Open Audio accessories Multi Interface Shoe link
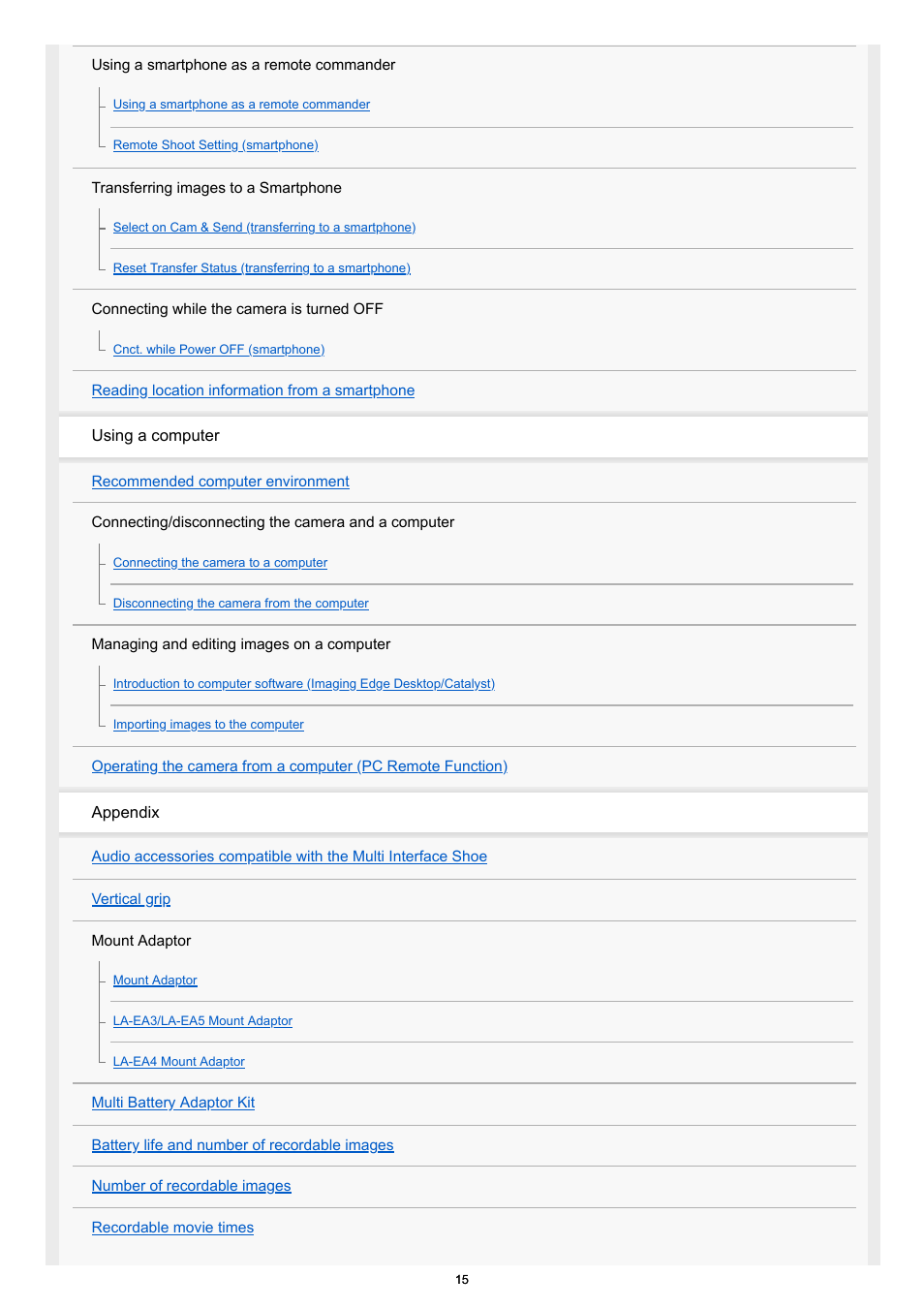924x1308 pixels. pyautogui.click(x=289, y=856)
